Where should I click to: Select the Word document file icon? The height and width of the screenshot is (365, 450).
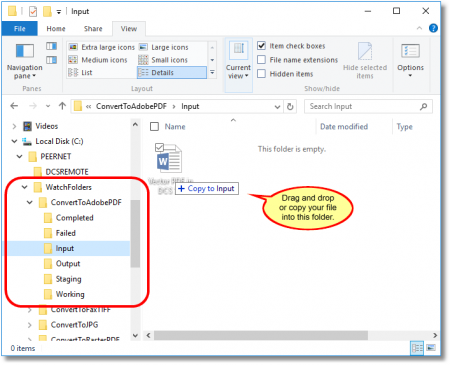click(x=169, y=158)
